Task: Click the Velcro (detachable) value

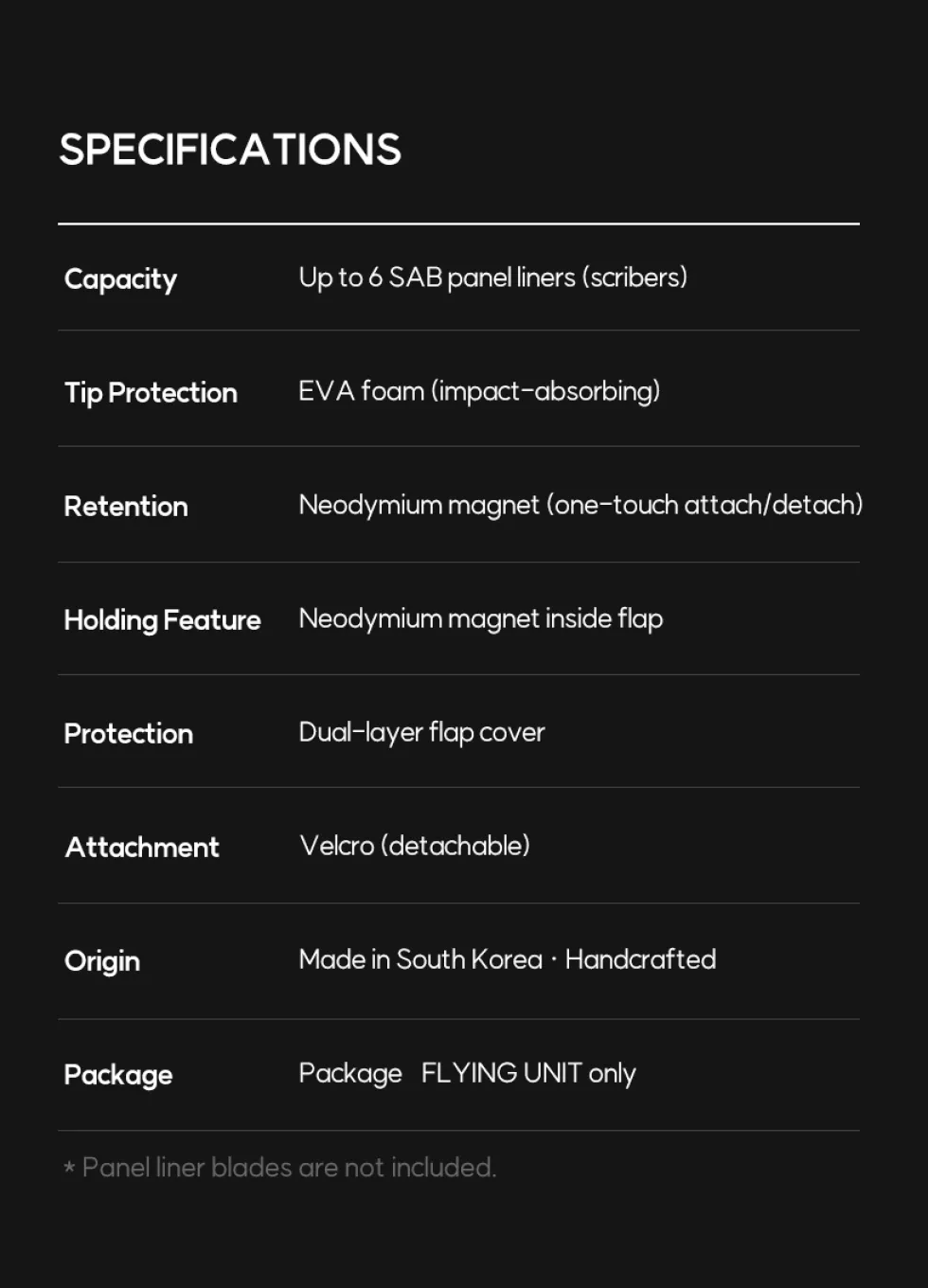Action: (x=415, y=846)
